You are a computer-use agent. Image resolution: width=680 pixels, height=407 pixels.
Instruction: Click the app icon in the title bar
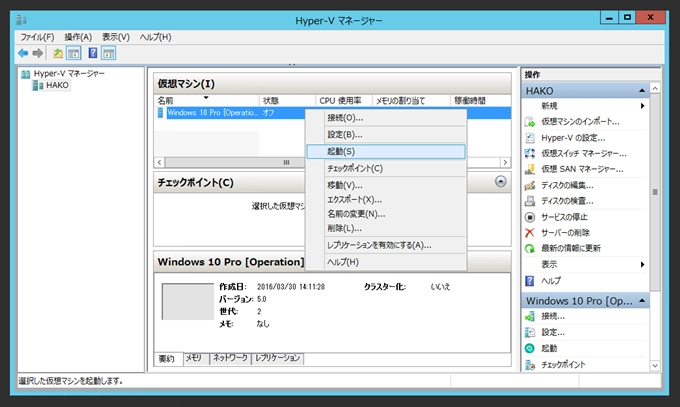21,20
